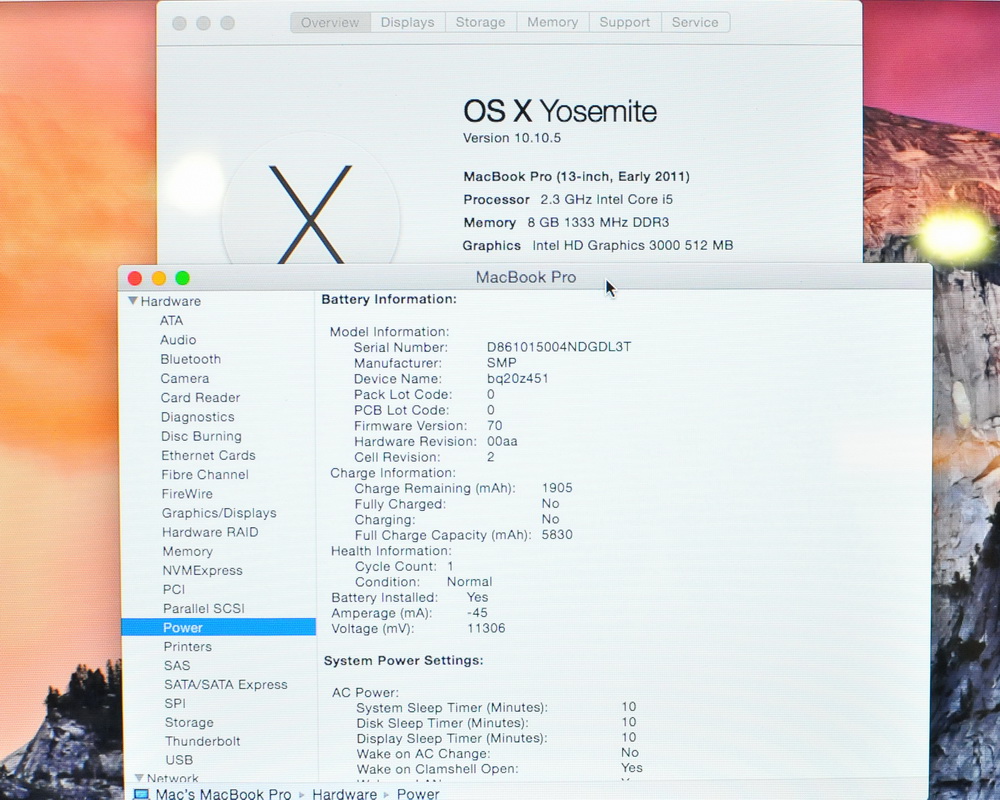Click Hardware in the path bar
The width and height of the screenshot is (1000, 800).
coord(344,794)
